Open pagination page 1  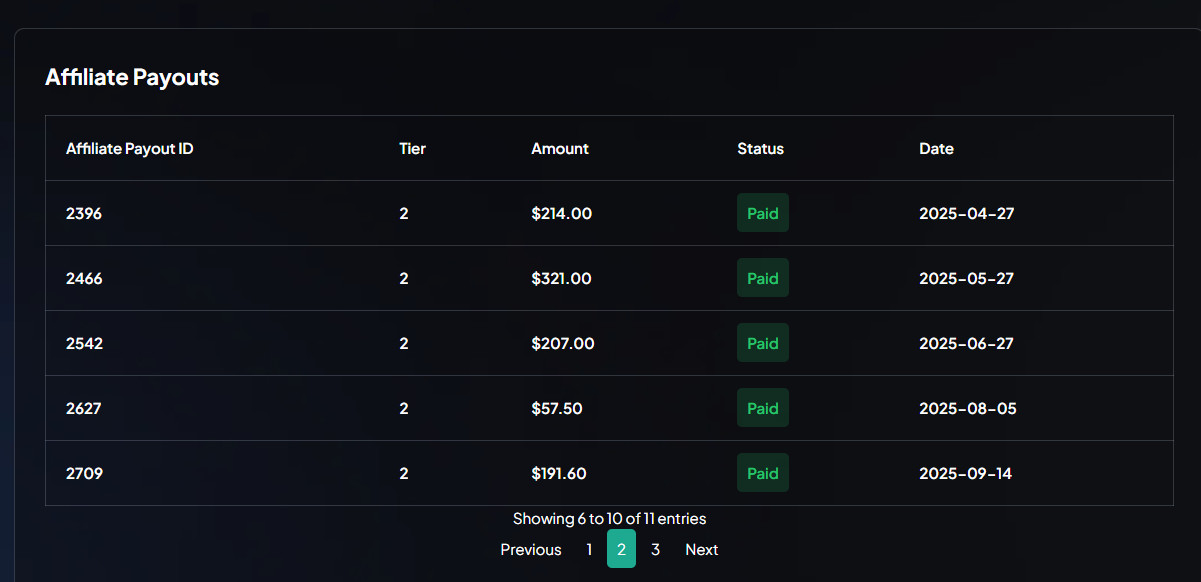click(589, 549)
